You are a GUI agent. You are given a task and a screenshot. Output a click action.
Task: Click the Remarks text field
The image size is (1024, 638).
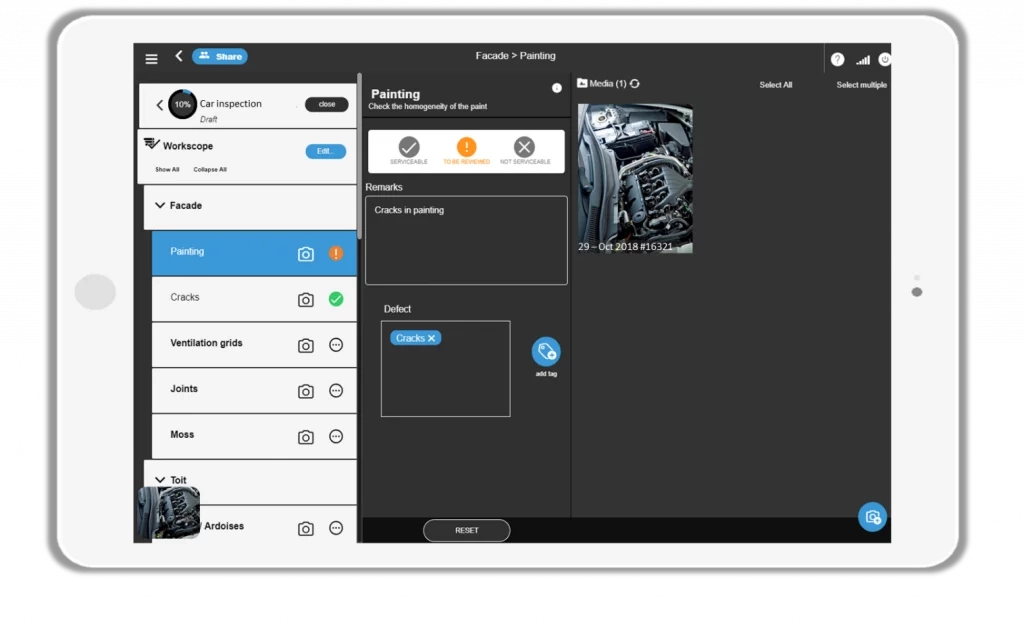click(x=466, y=240)
